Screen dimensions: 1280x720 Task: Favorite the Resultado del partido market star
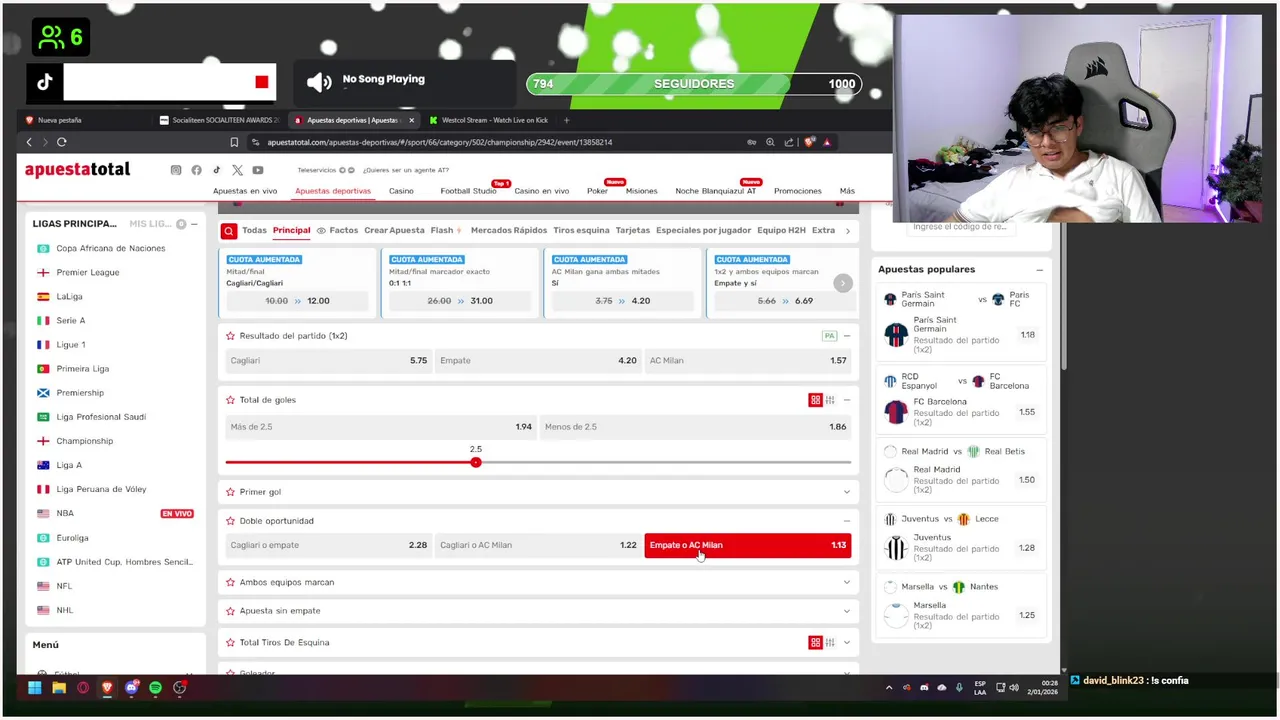pos(230,336)
